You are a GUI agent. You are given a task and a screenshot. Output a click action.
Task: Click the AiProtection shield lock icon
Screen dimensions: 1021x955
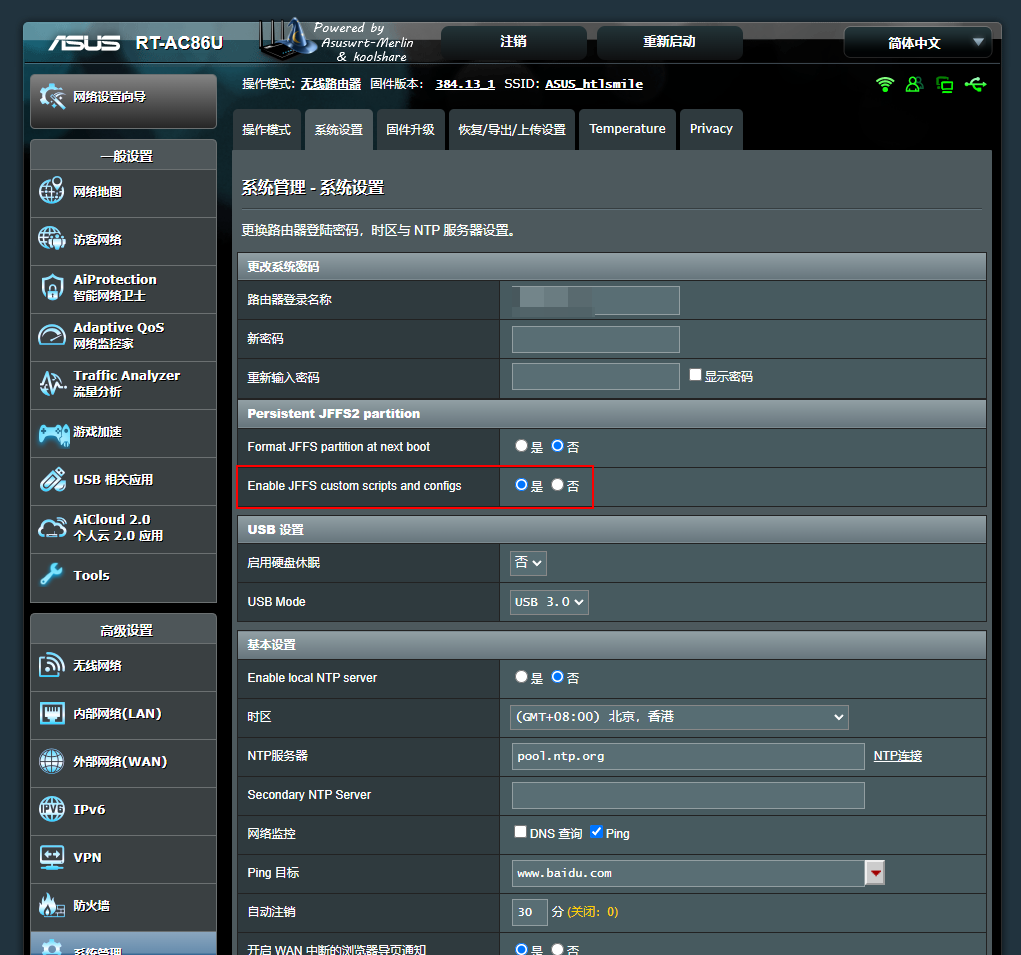pyautogui.click(x=52, y=288)
